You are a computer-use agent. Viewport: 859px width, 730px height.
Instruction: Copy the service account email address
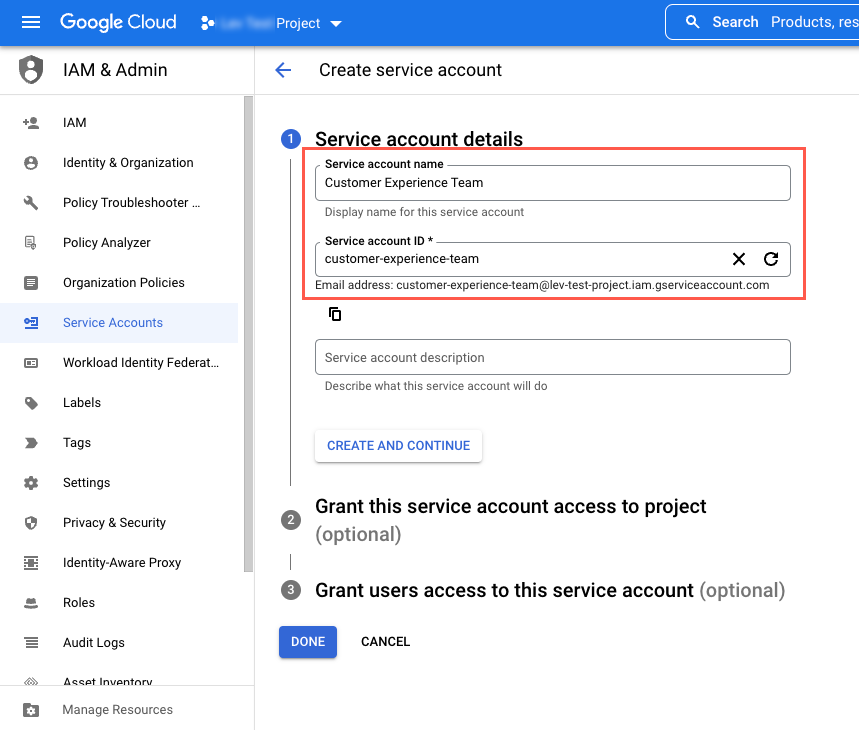[x=335, y=313]
